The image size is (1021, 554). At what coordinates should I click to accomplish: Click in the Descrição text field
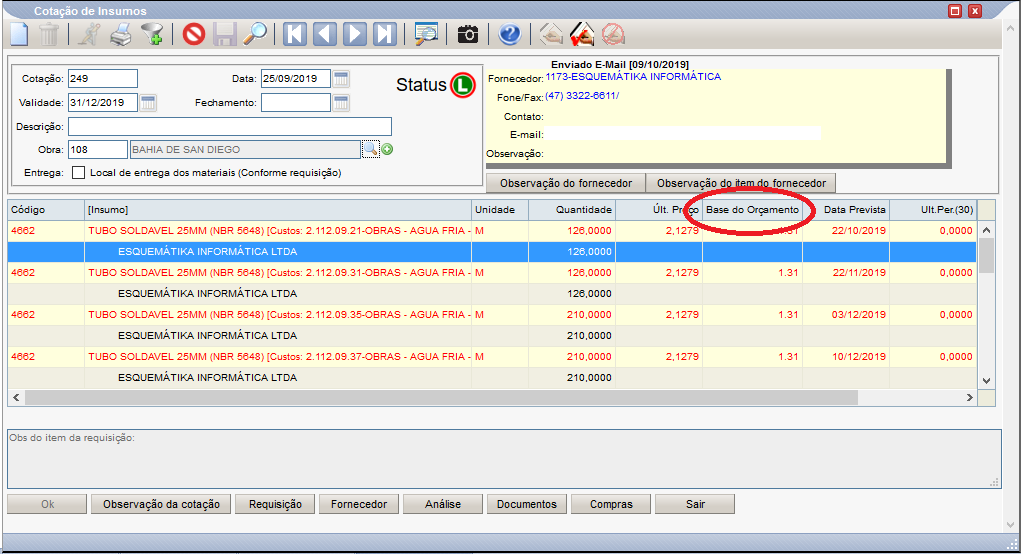230,126
